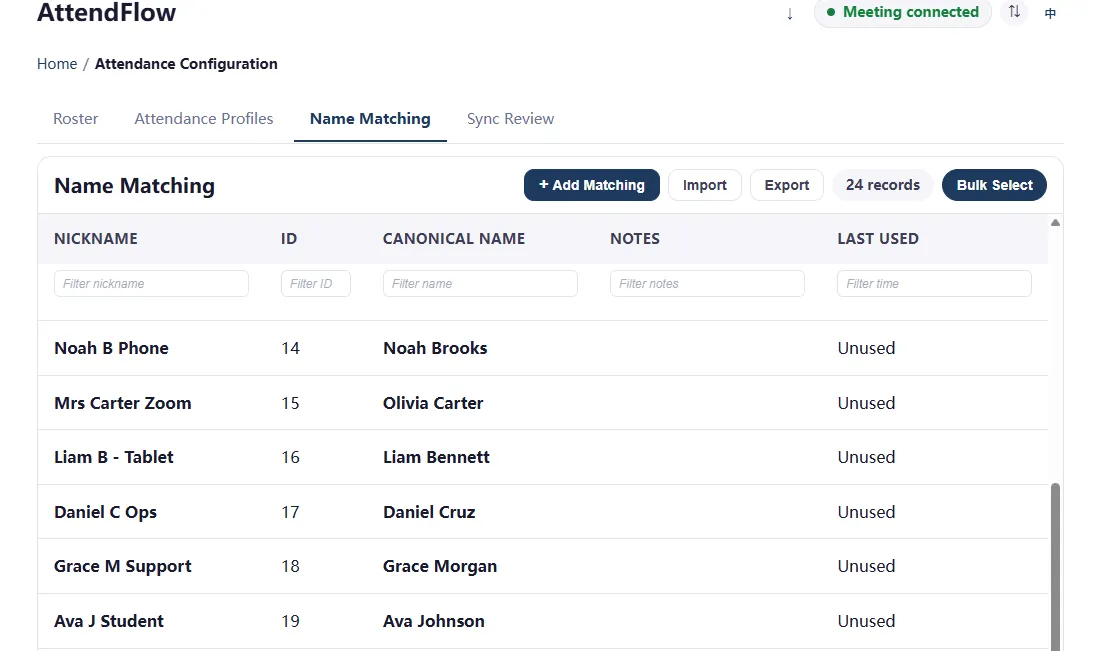This screenshot has width=1097, height=651.
Task: Click Unused in Daniel C Ops row
Action: point(866,512)
